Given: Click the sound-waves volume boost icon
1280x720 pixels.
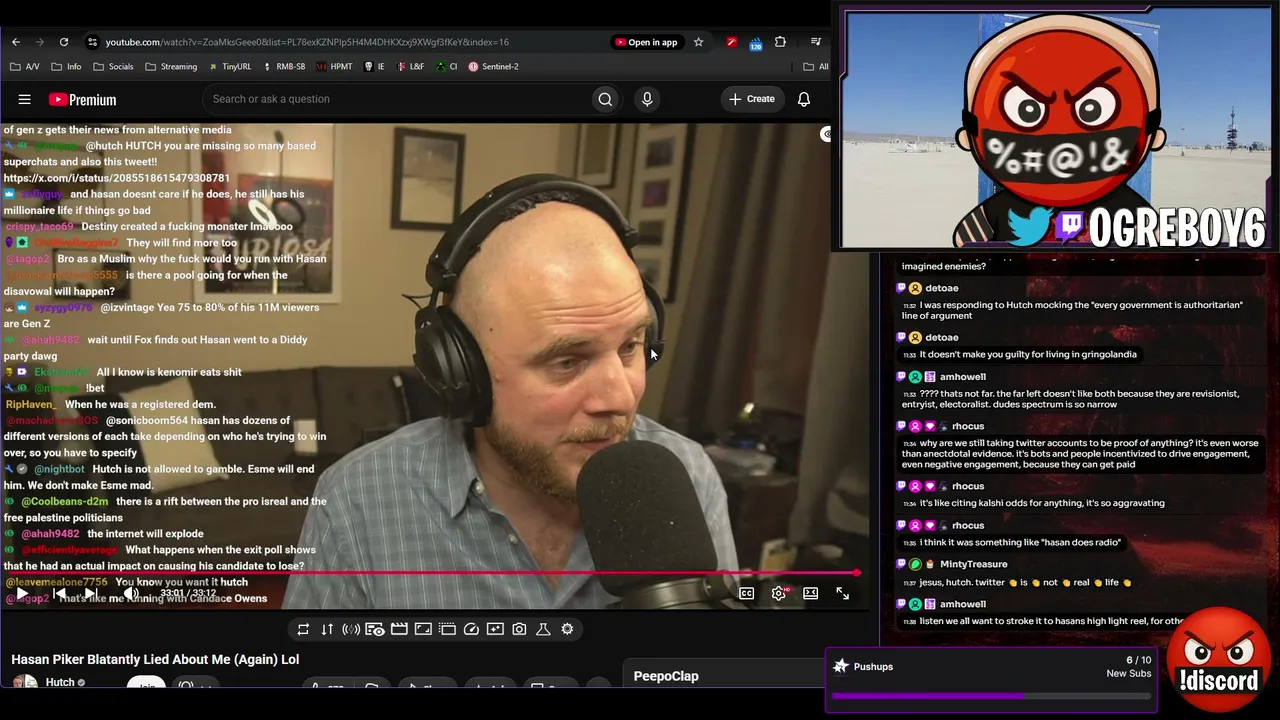Looking at the screenshot, I should click(351, 629).
